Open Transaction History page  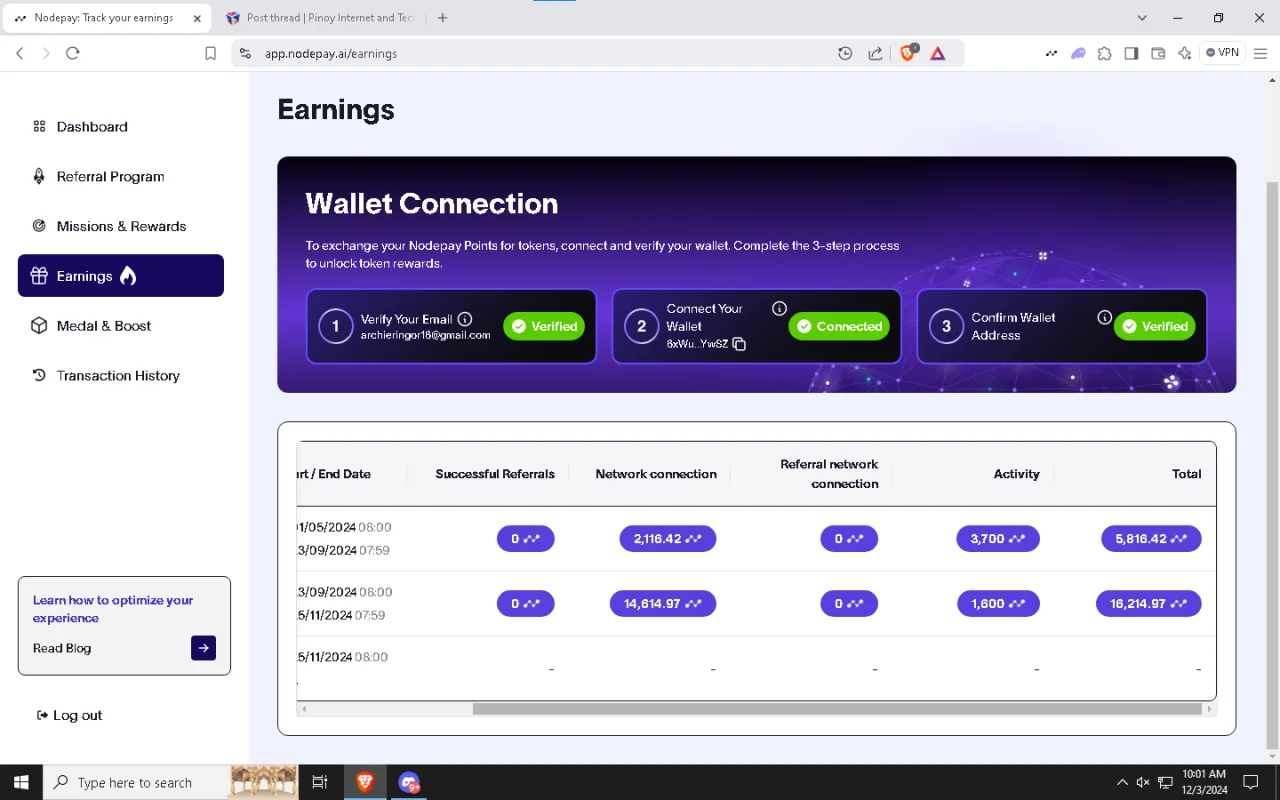[120, 376]
